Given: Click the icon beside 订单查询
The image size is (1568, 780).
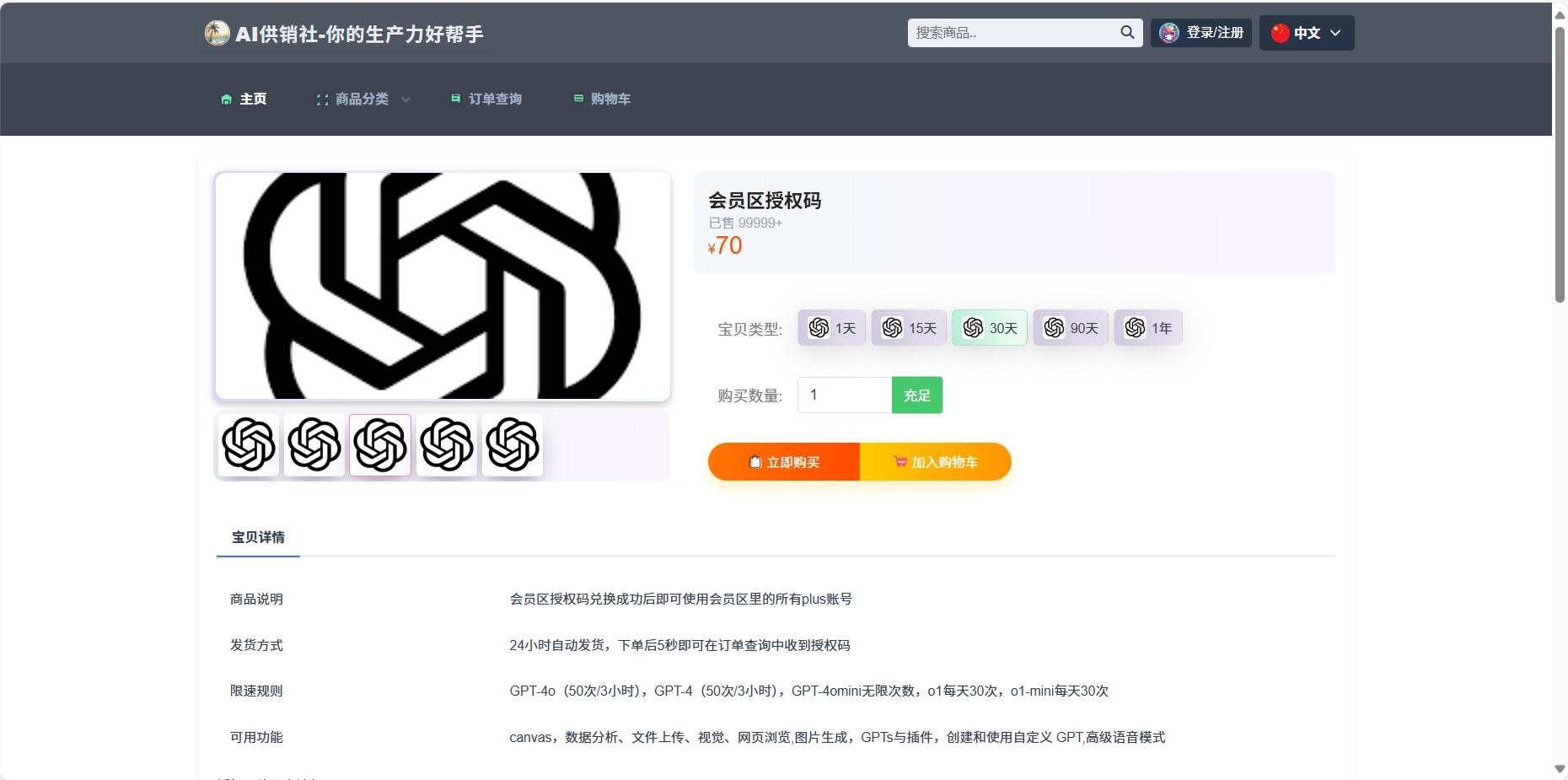Looking at the screenshot, I should (x=455, y=99).
